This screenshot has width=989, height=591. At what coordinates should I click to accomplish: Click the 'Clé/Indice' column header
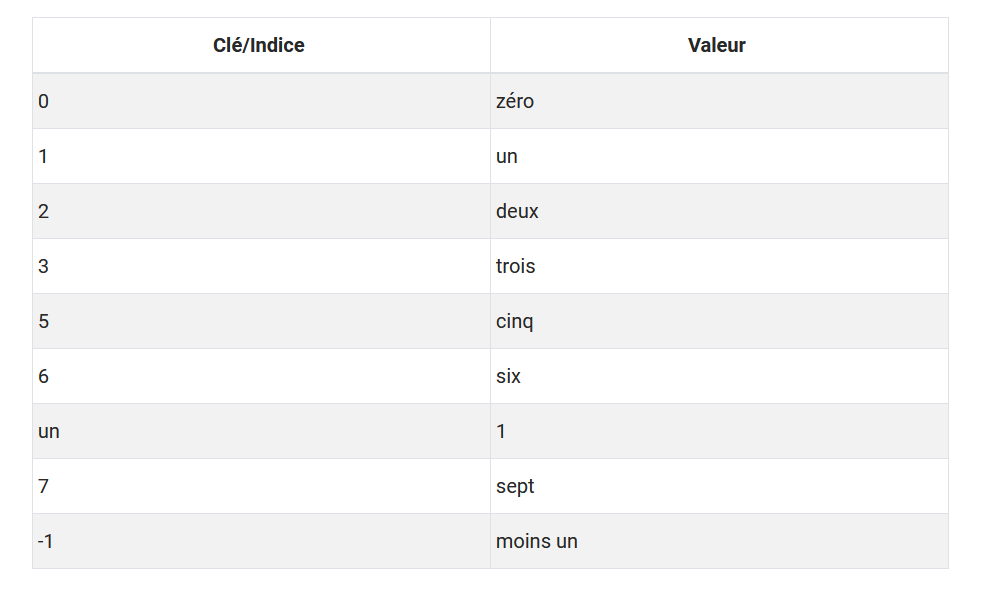coord(259,45)
